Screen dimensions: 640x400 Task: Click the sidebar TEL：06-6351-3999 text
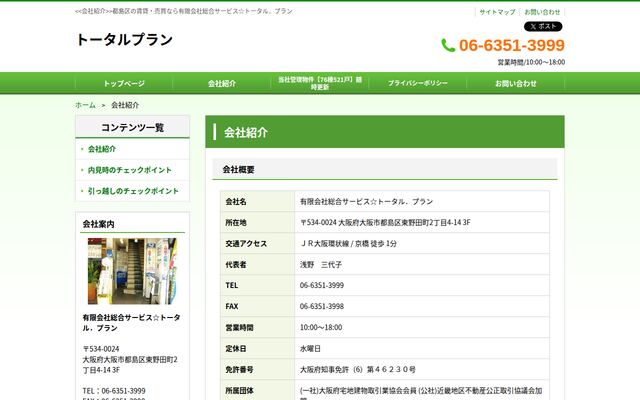coord(114,391)
